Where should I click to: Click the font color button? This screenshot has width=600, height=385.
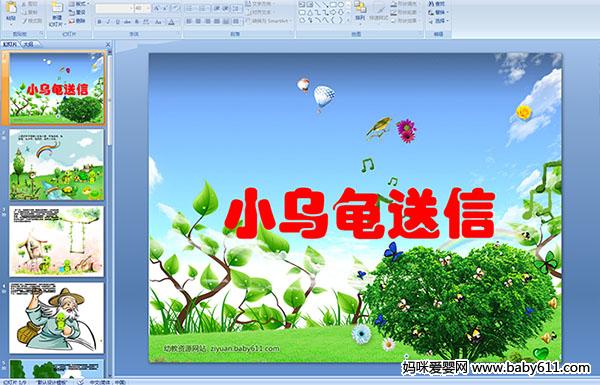tap(172, 22)
